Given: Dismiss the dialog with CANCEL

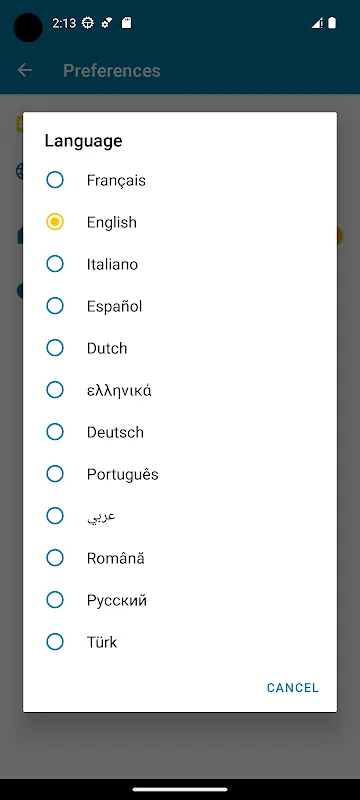Looking at the screenshot, I should [x=293, y=687].
